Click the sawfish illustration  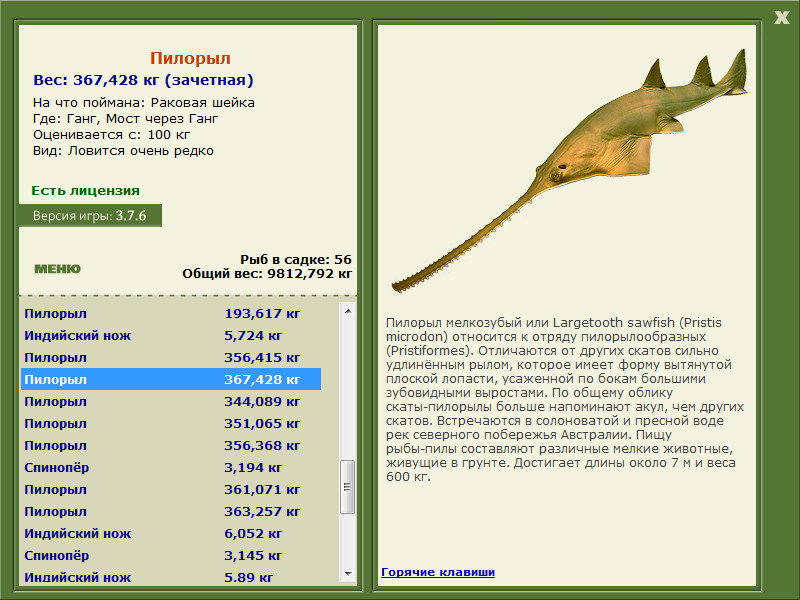coord(569,171)
